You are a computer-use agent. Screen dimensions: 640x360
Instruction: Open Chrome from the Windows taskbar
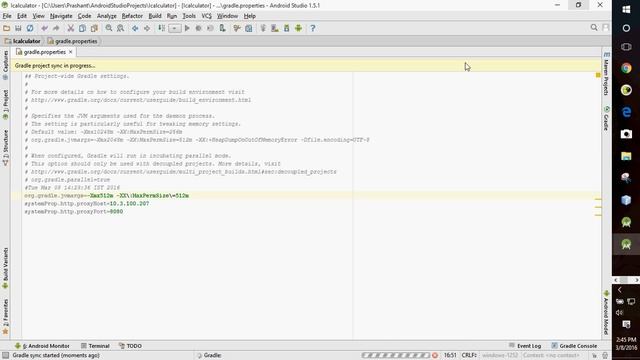click(x=626, y=68)
